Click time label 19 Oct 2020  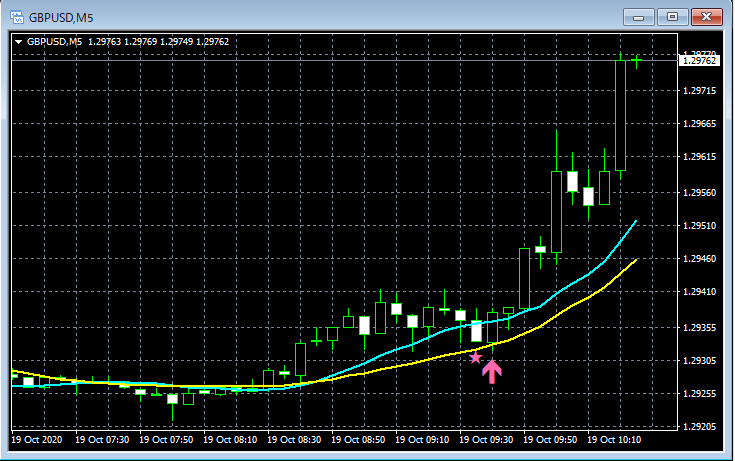point(37,440)
